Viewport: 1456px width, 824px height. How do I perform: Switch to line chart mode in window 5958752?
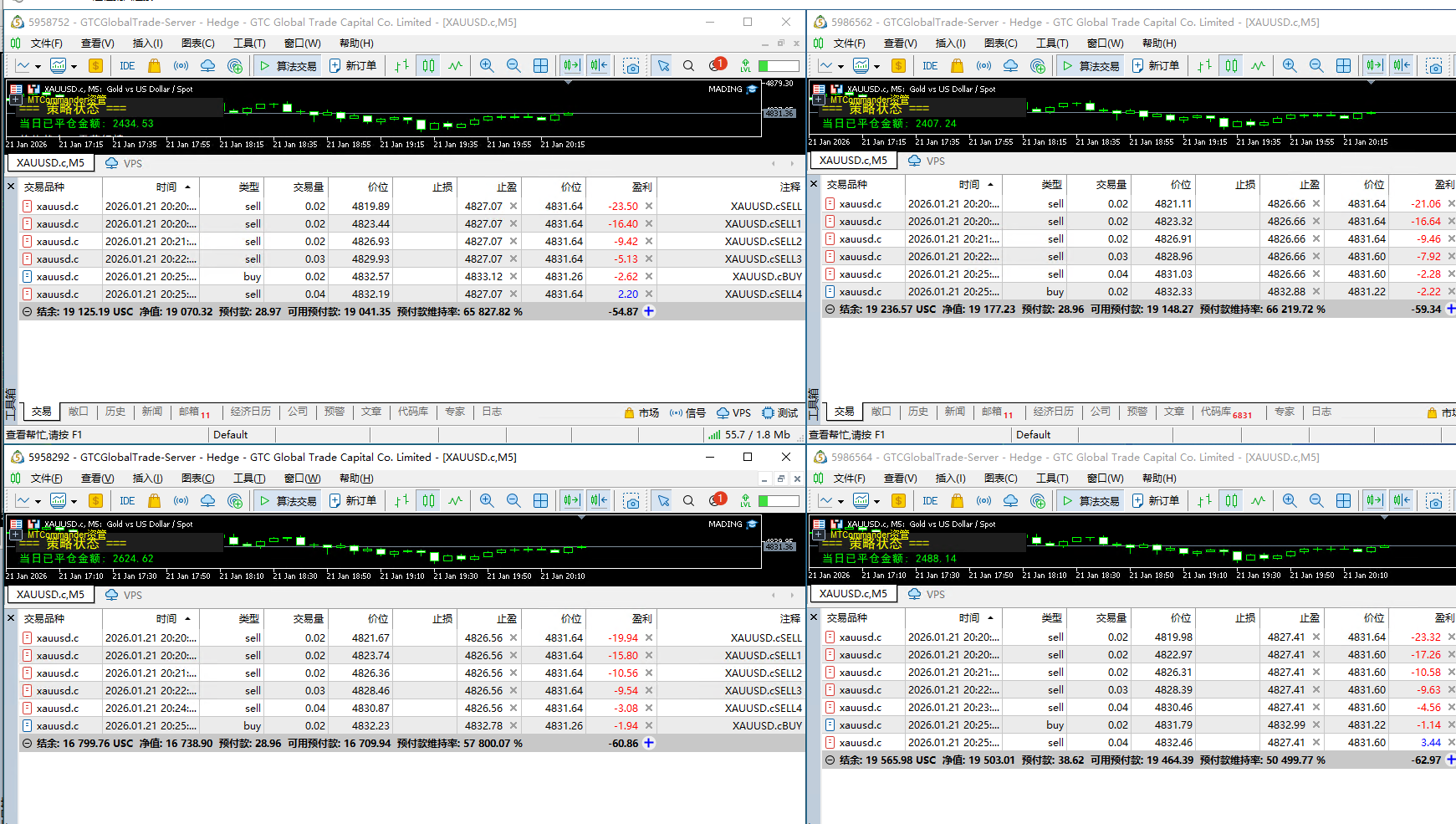[x=455, y=66]
